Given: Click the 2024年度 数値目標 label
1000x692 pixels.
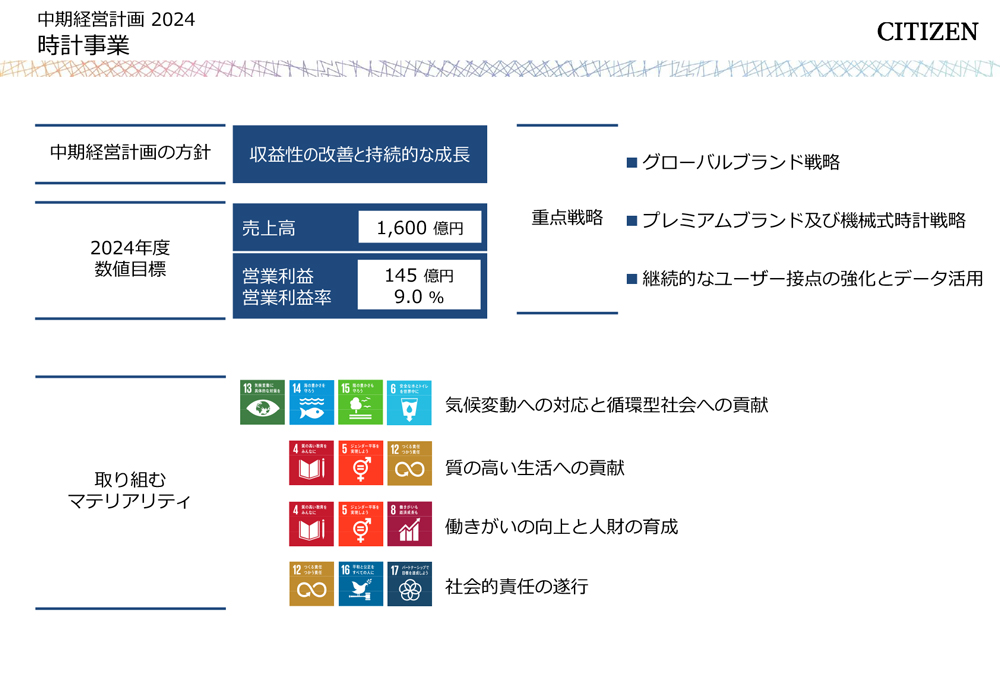Looking at the screenshot, I should coord(130,258).
